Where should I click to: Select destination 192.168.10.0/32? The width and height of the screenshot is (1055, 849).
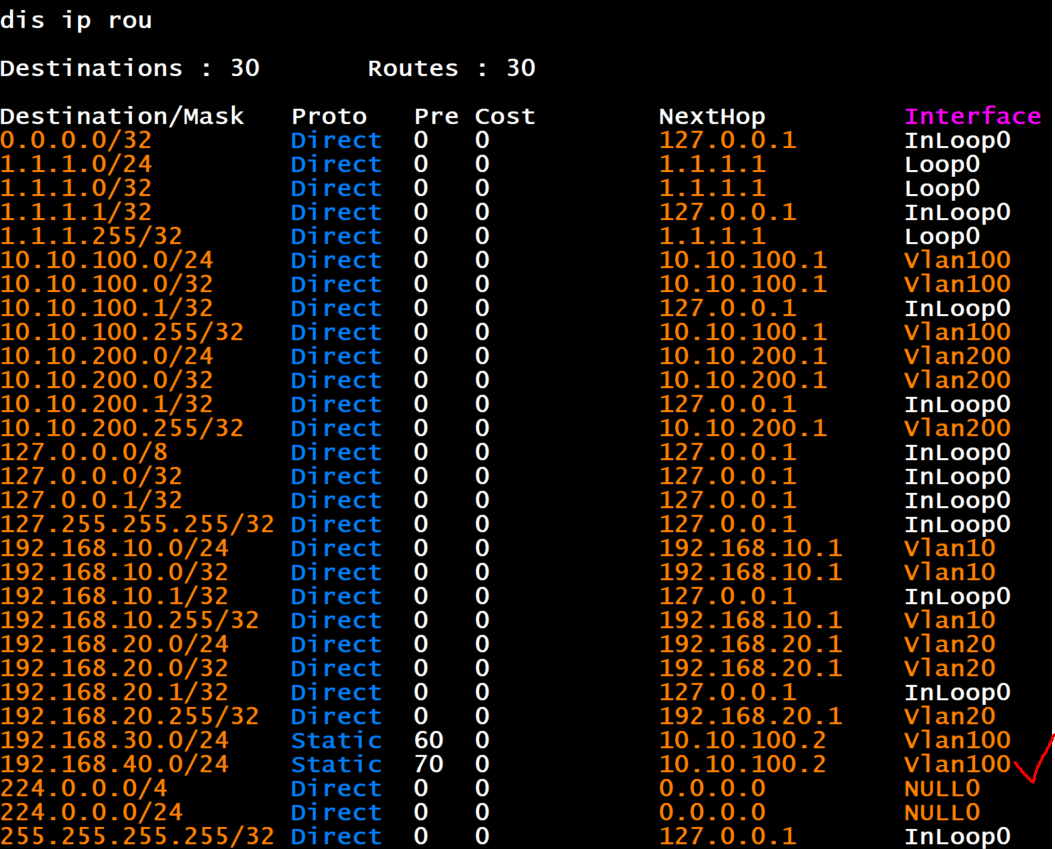[114, 572]
